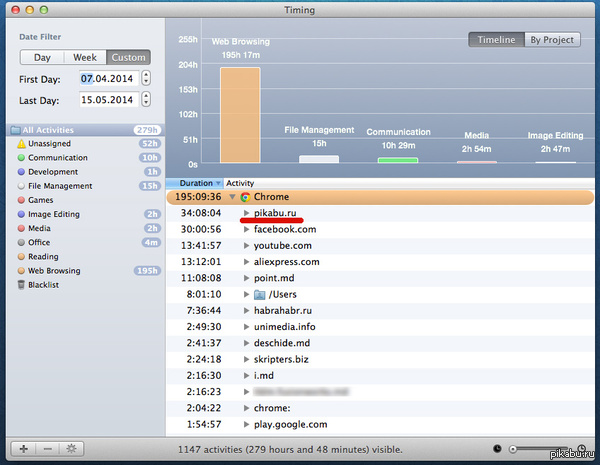Image resolution: width=600 pixels, height=465 pixels.
Task: Select the Custom date filter
Action: (x=128, y=58)
